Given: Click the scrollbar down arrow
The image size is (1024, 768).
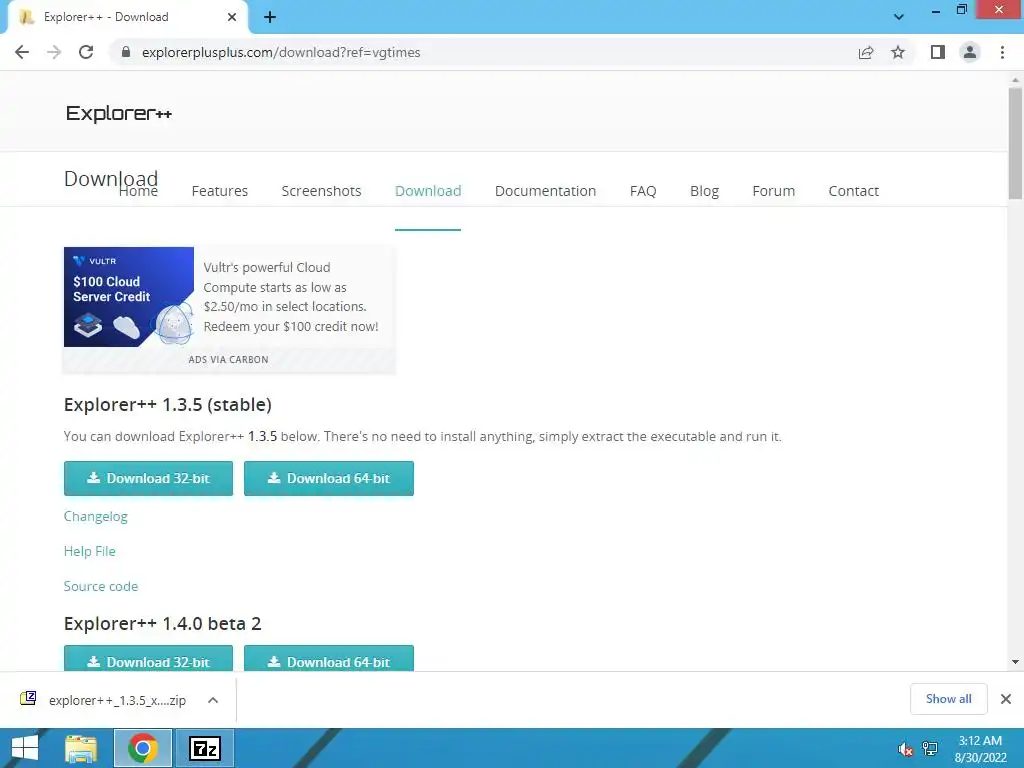Looking at the screenshot, I should coord(1015,662).
